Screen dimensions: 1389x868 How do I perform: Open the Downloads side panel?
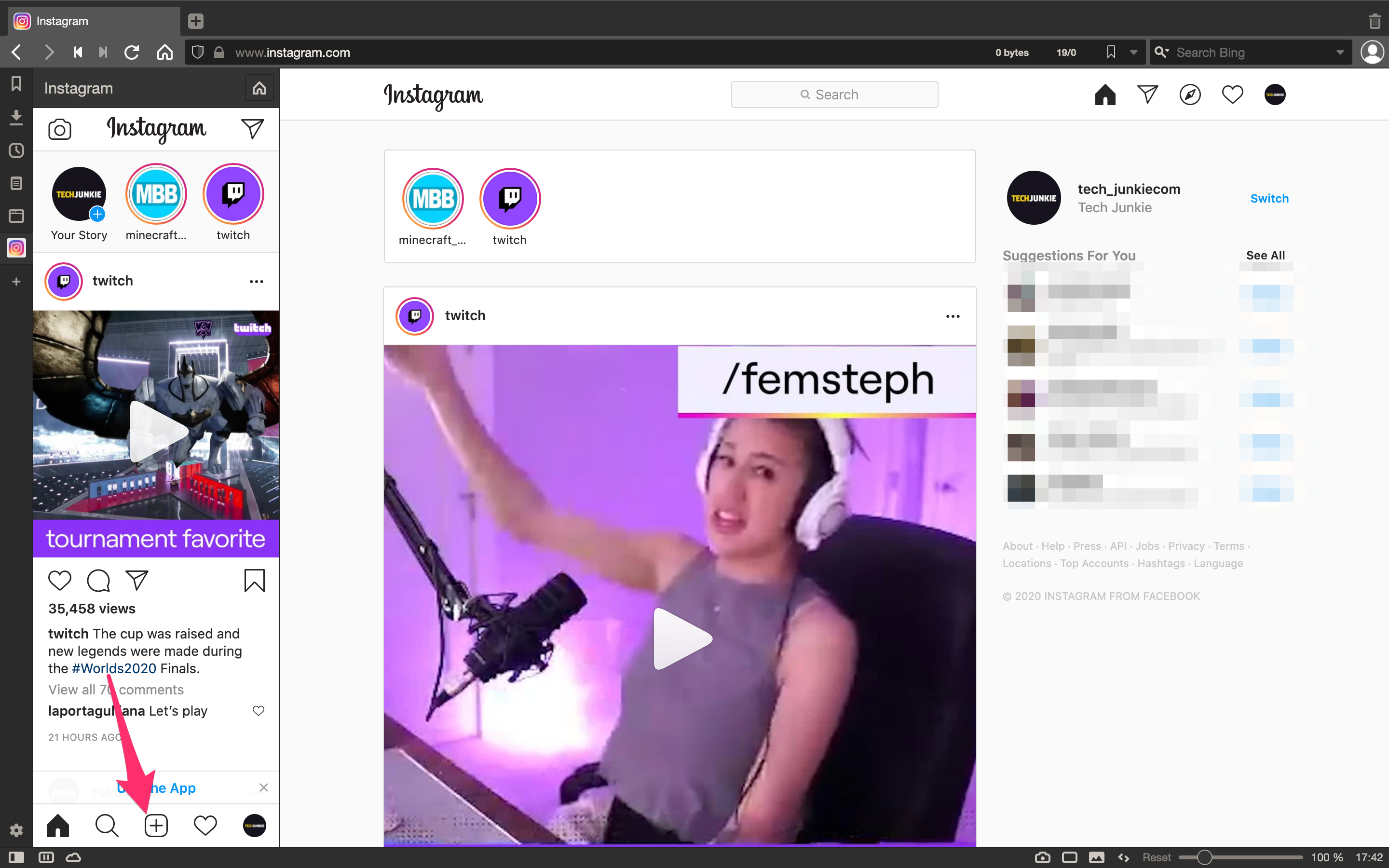pos(16,117)
